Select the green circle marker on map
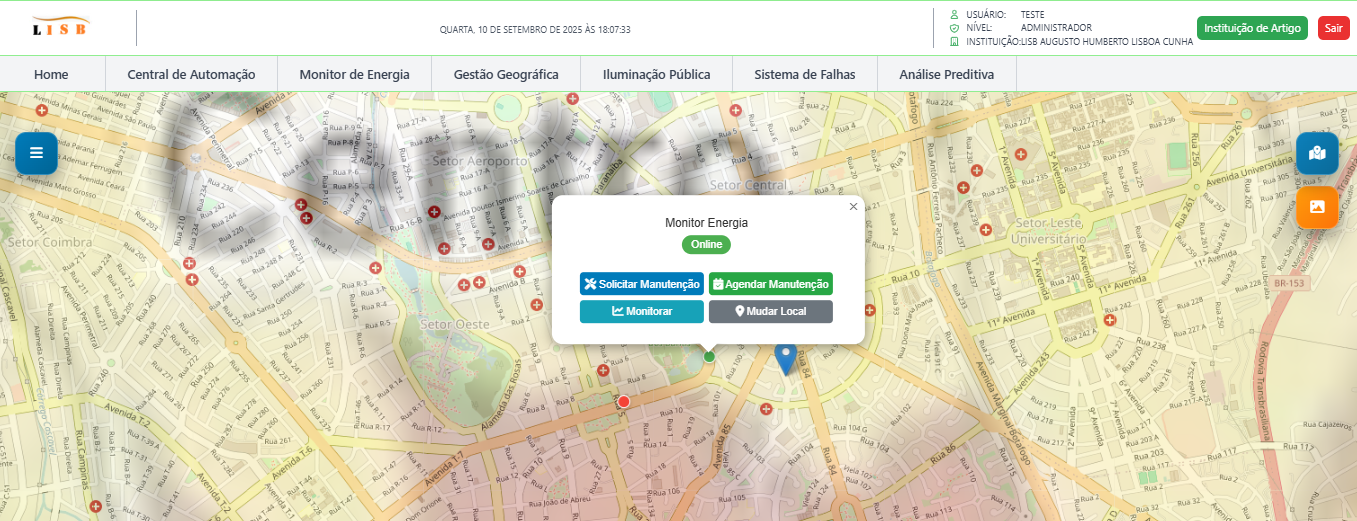 (x=709, y=356)
